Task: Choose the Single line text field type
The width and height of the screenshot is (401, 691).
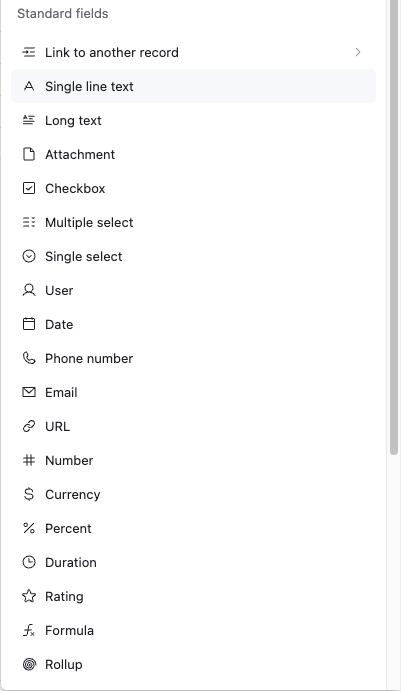Action: pyautogui.click(x=193, y=86)
